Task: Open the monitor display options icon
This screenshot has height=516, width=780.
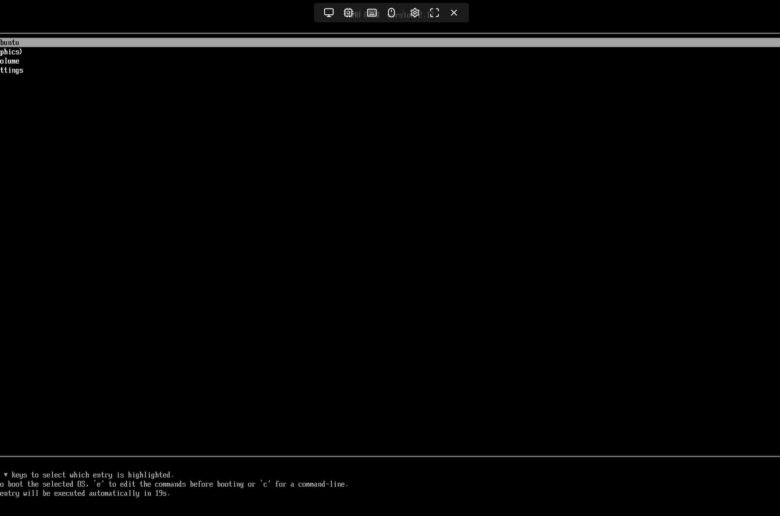Action: 329,12
